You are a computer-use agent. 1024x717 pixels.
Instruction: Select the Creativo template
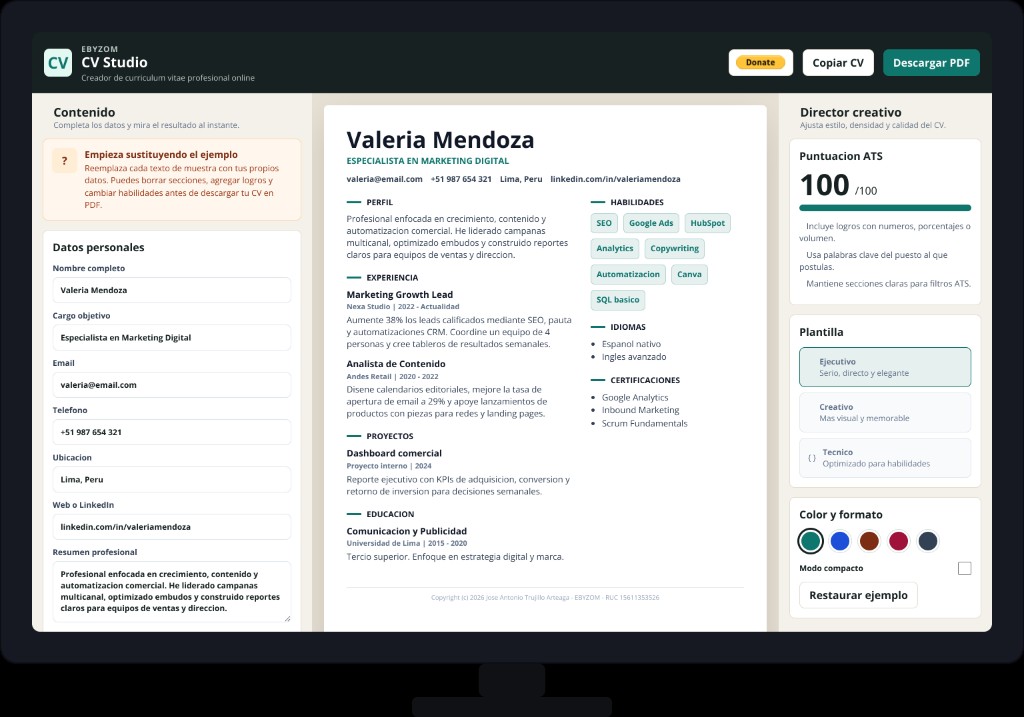885,412
